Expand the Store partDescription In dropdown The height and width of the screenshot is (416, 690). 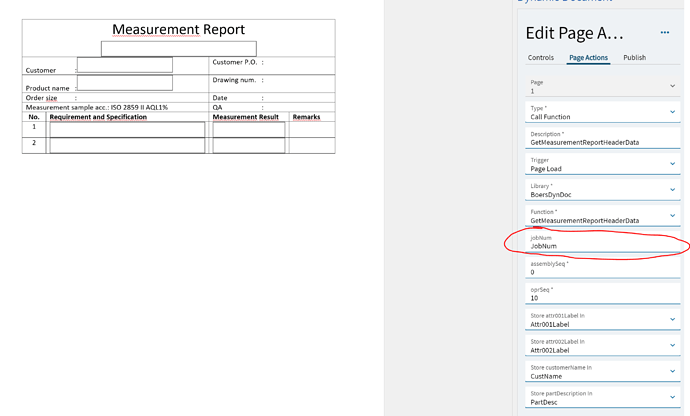tap(602, 398)
